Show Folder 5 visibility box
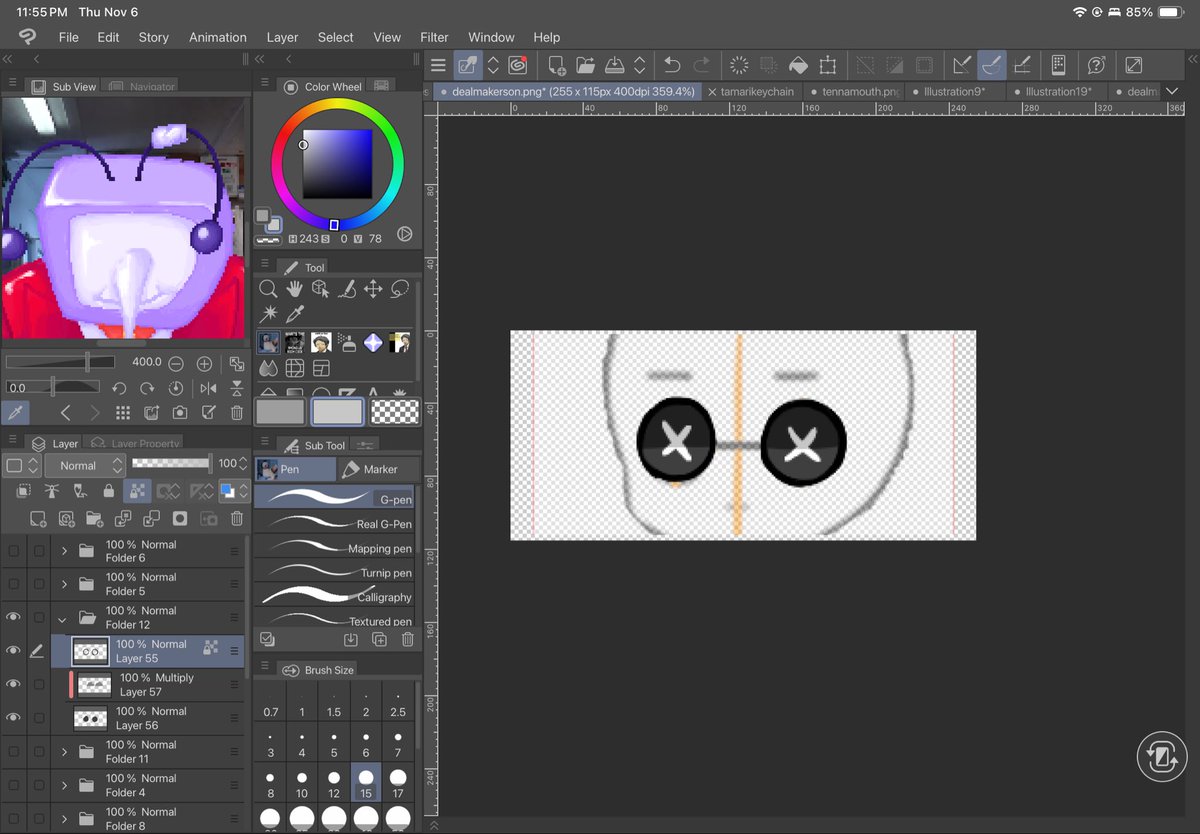This screenshot has height=834, width=1200. click(x=13, y=584)
